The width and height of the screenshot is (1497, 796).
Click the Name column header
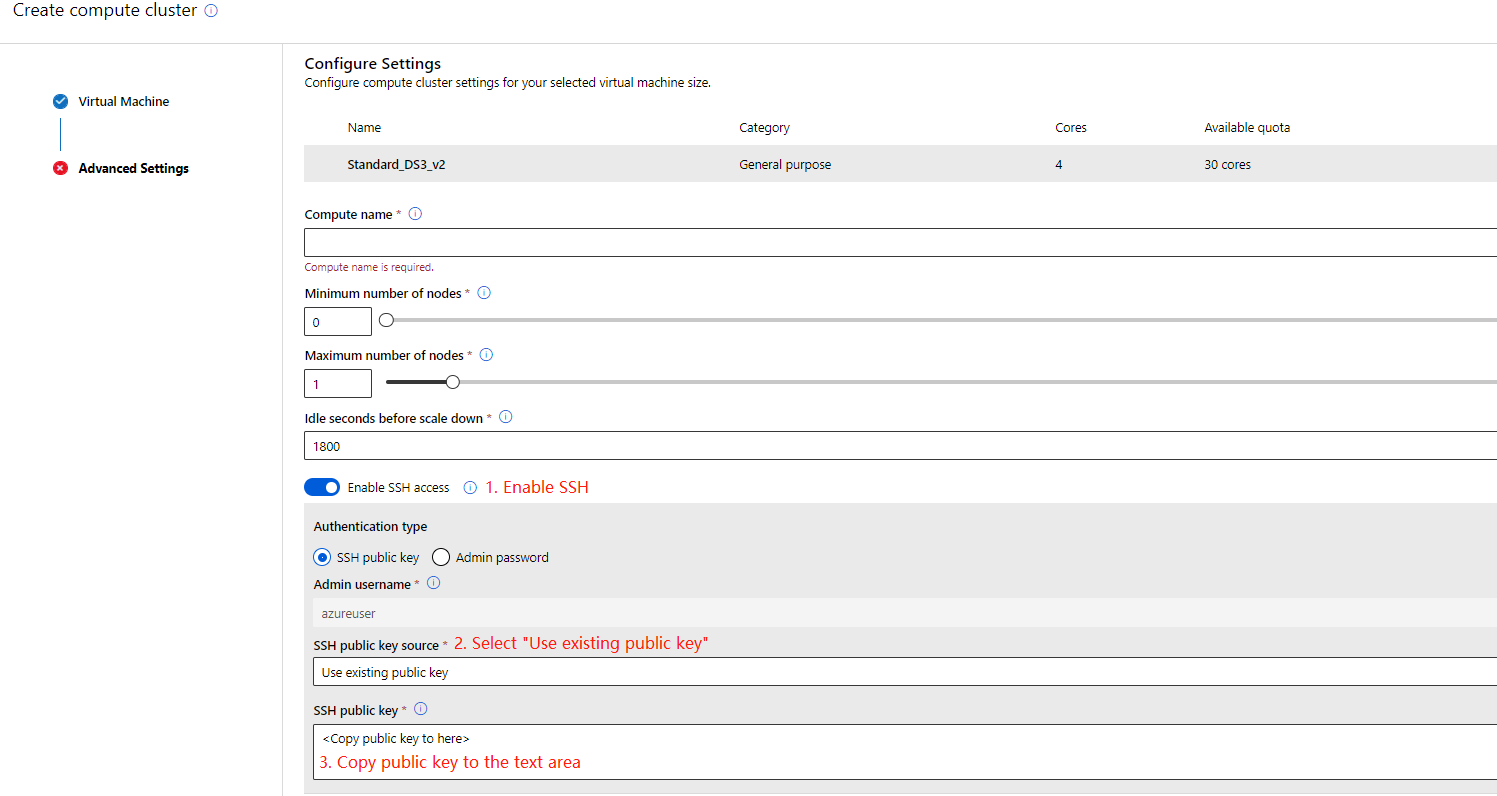click(364, 128)
